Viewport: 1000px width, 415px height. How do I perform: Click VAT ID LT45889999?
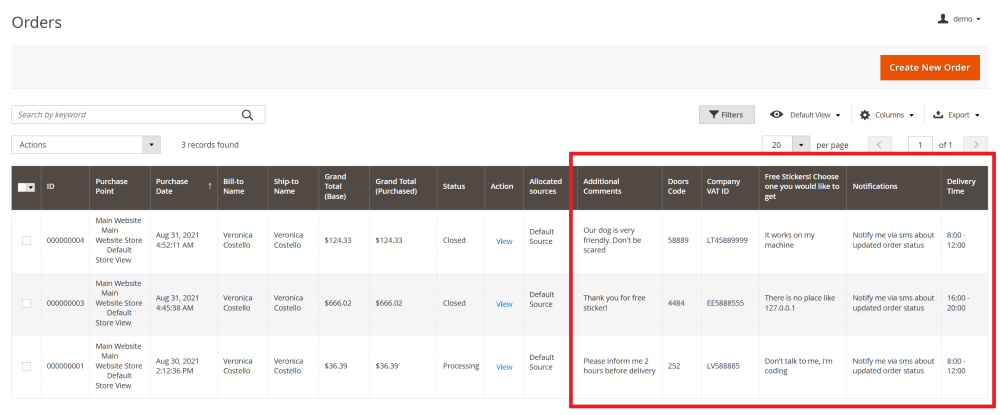(727, 240)
